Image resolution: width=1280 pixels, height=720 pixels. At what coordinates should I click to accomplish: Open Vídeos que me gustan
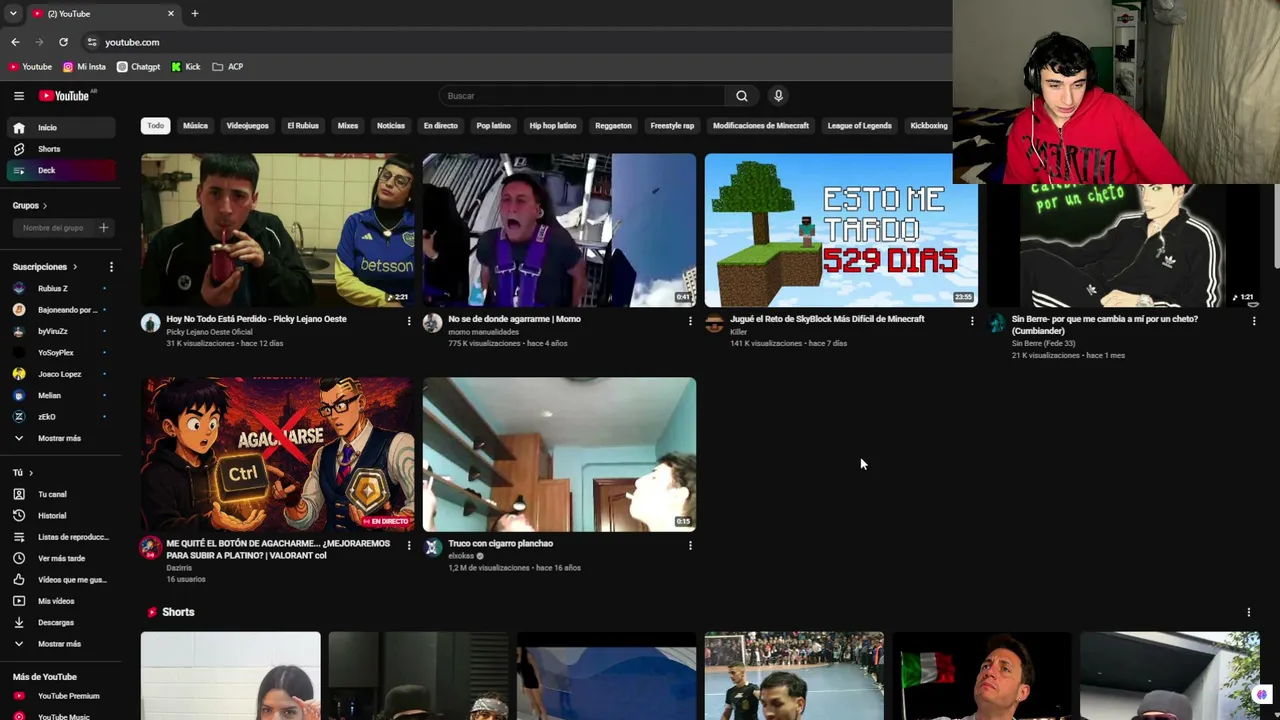(x=60, y=580)
